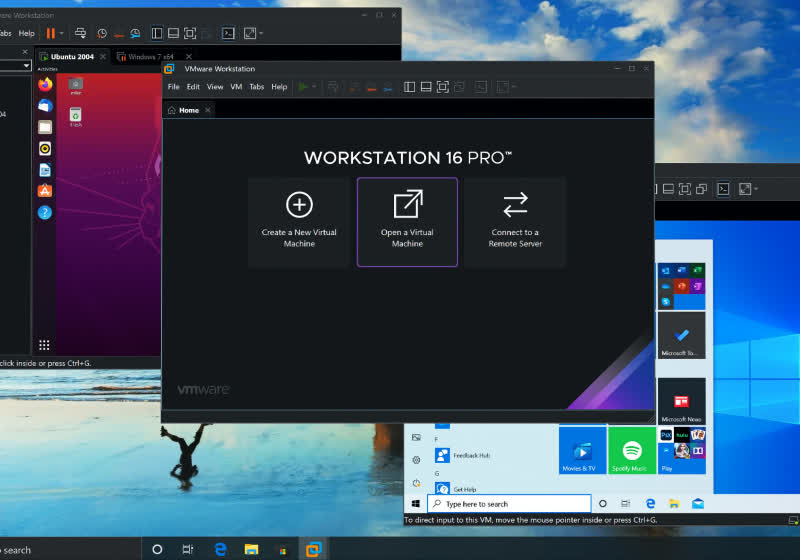Show Applications grid in Ubuntu dock

pyautogui.click(x=45, y=344)
